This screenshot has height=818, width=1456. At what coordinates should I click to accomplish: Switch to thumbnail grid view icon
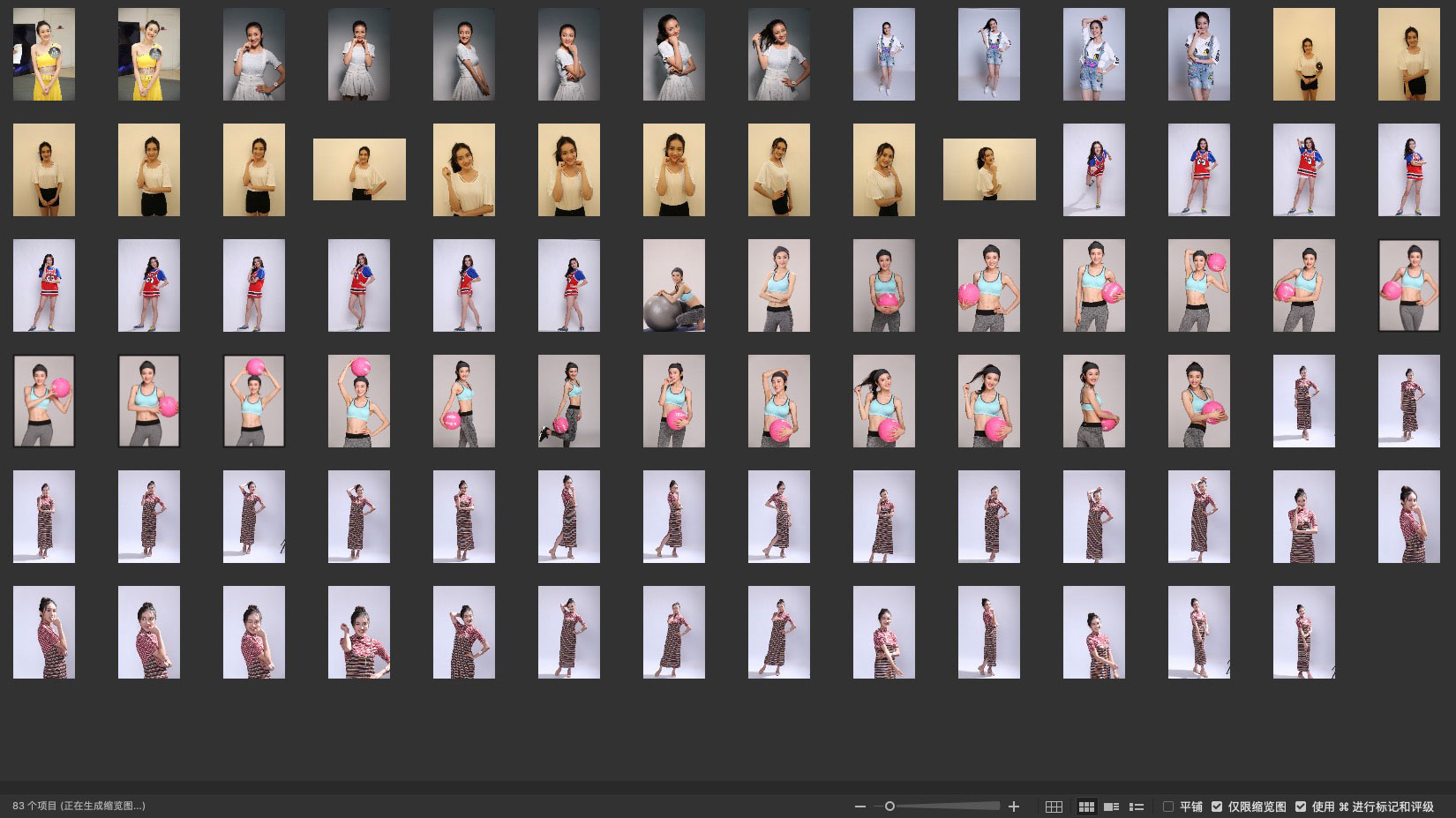[1086, 807]
